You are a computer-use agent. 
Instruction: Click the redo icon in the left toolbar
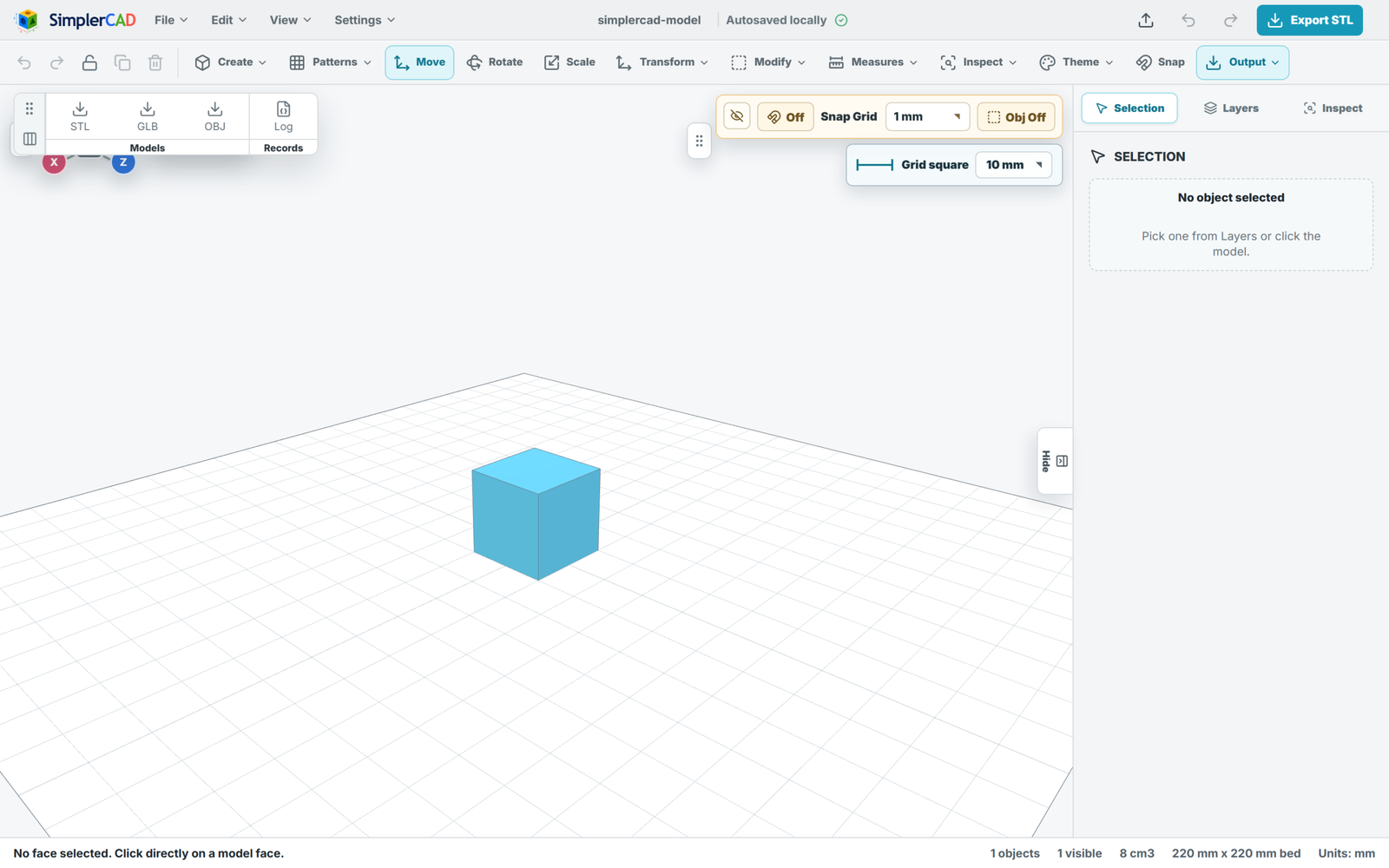[x=56, y=62]
